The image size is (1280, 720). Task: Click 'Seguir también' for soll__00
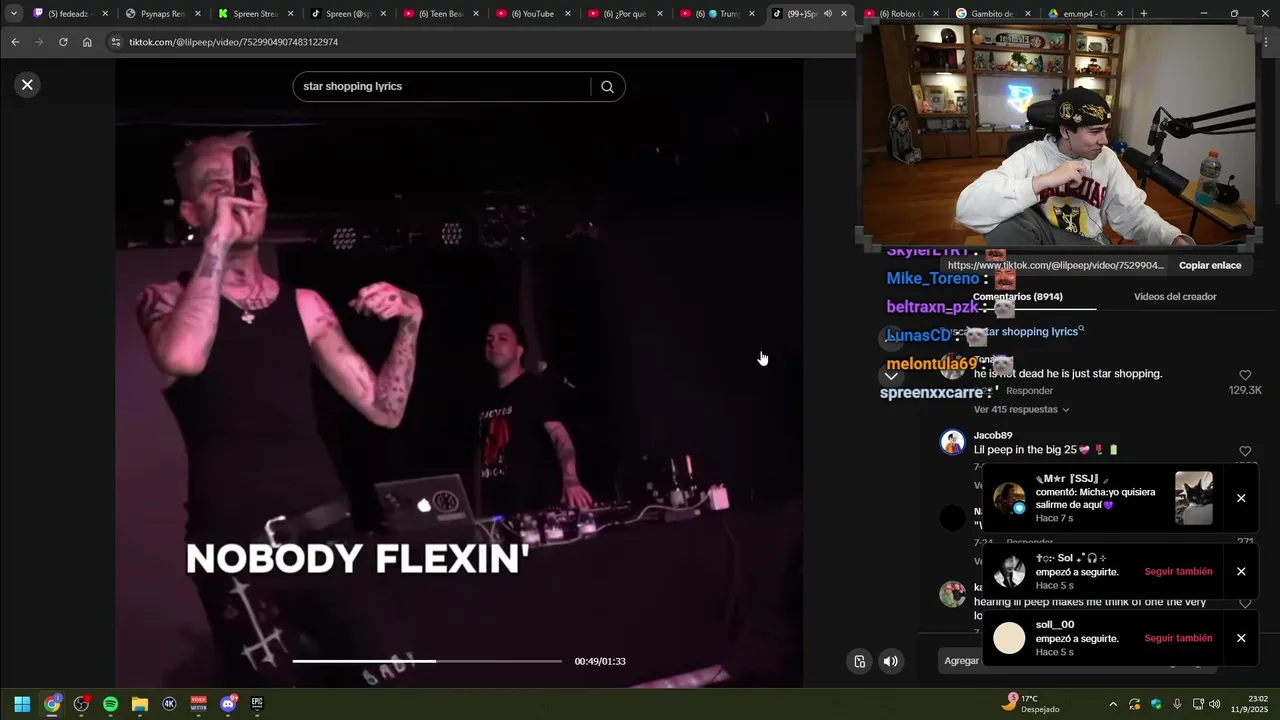(x=1178, y=638)
